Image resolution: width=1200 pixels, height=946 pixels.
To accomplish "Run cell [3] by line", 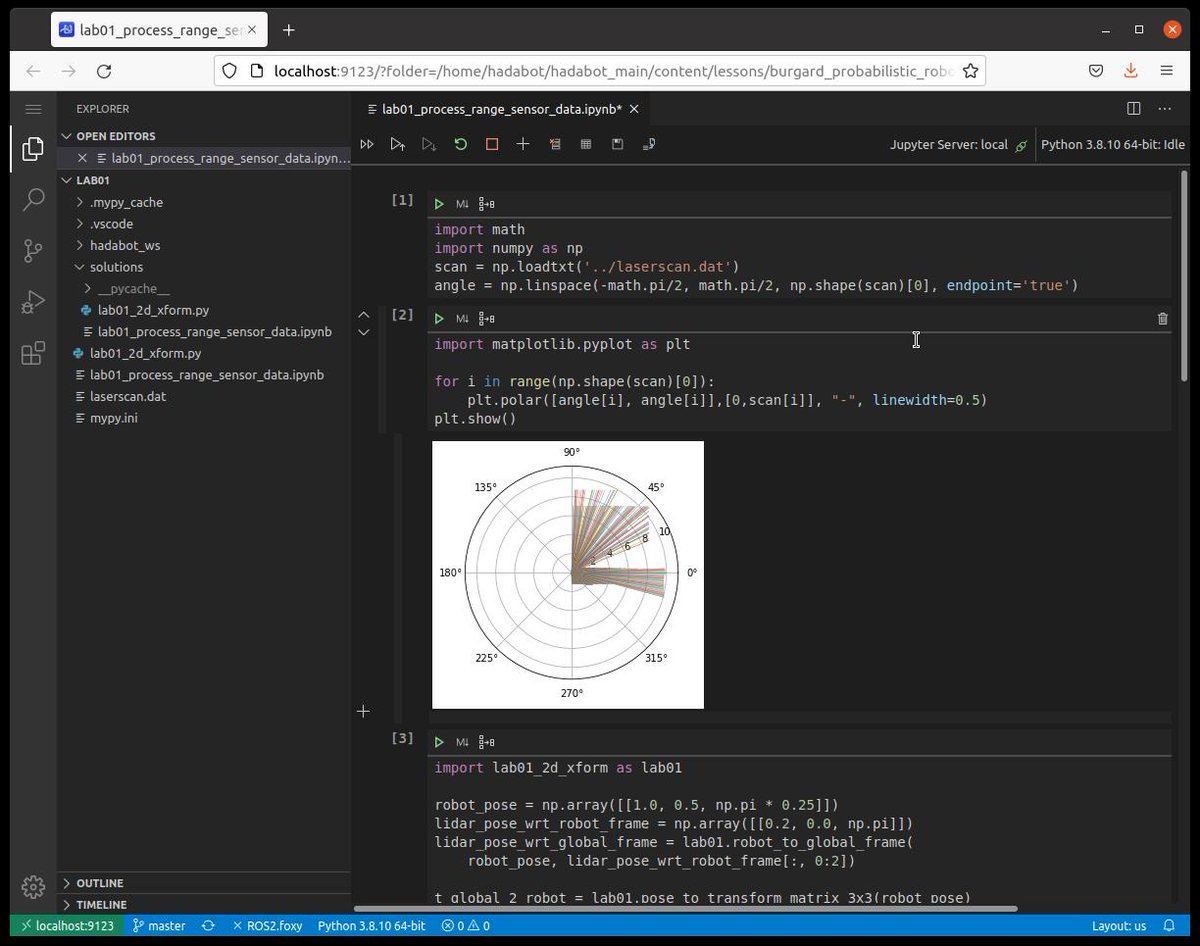I will tap(486, 742).
